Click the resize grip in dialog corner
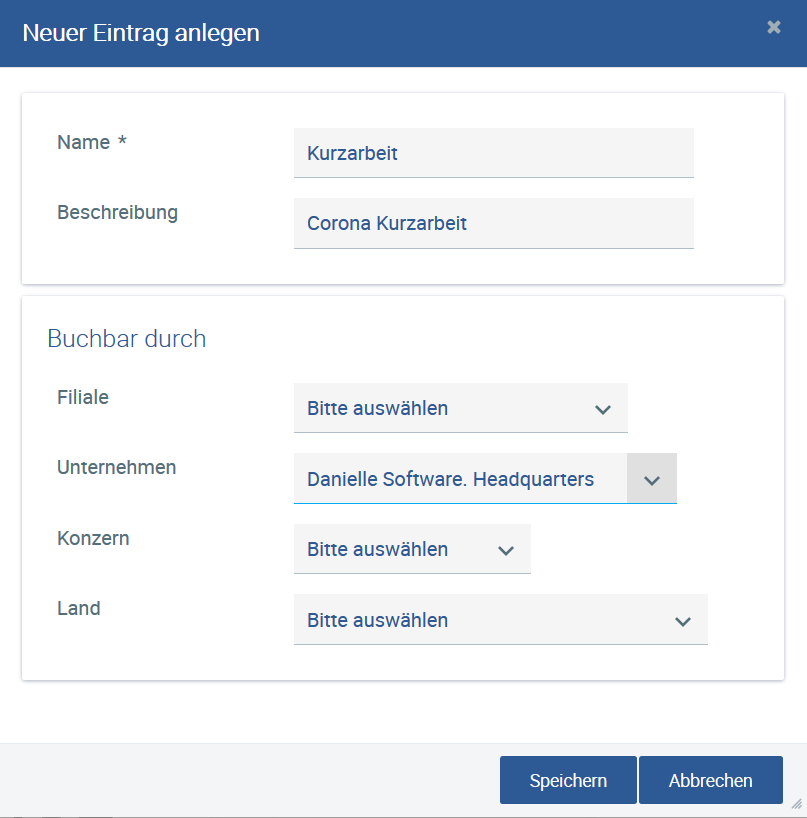This screenshot has width=807, height=818. click(797, 803)
